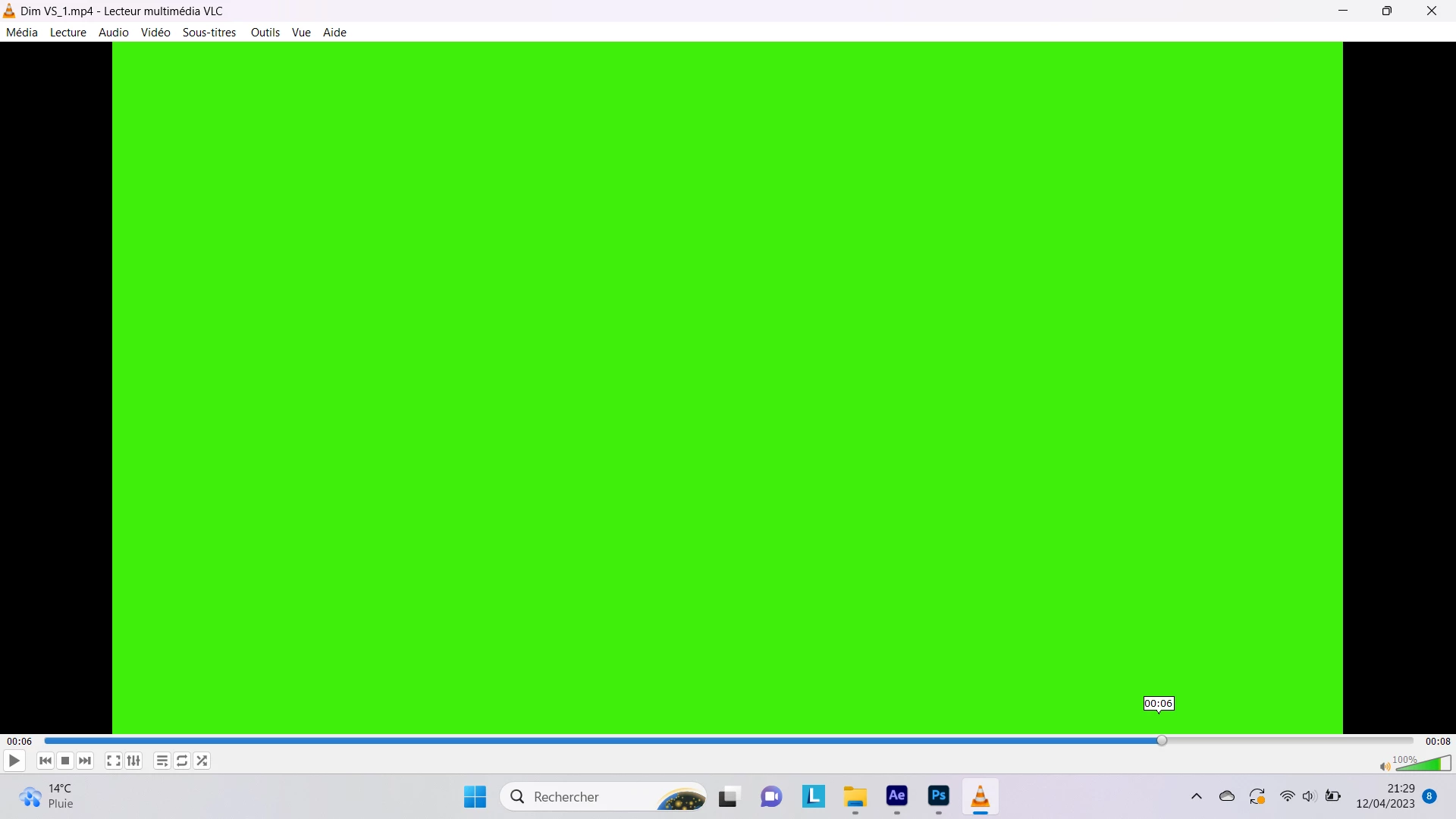Open extended settings equalizer icon
Image resolution: width=1456 pixels, height=819 pixels.
133,761
